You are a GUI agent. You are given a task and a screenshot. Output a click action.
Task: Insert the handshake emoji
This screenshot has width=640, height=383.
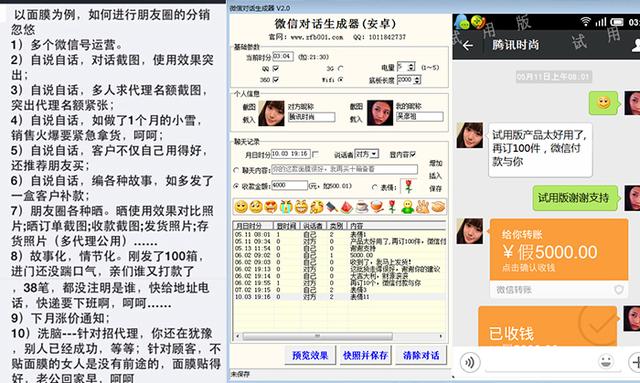(x=438, y=207)
